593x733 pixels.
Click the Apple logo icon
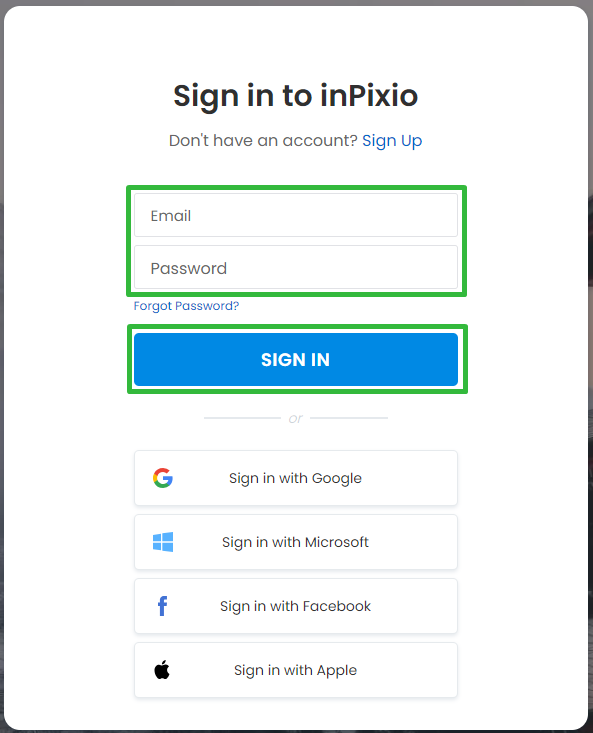(162, 670)
